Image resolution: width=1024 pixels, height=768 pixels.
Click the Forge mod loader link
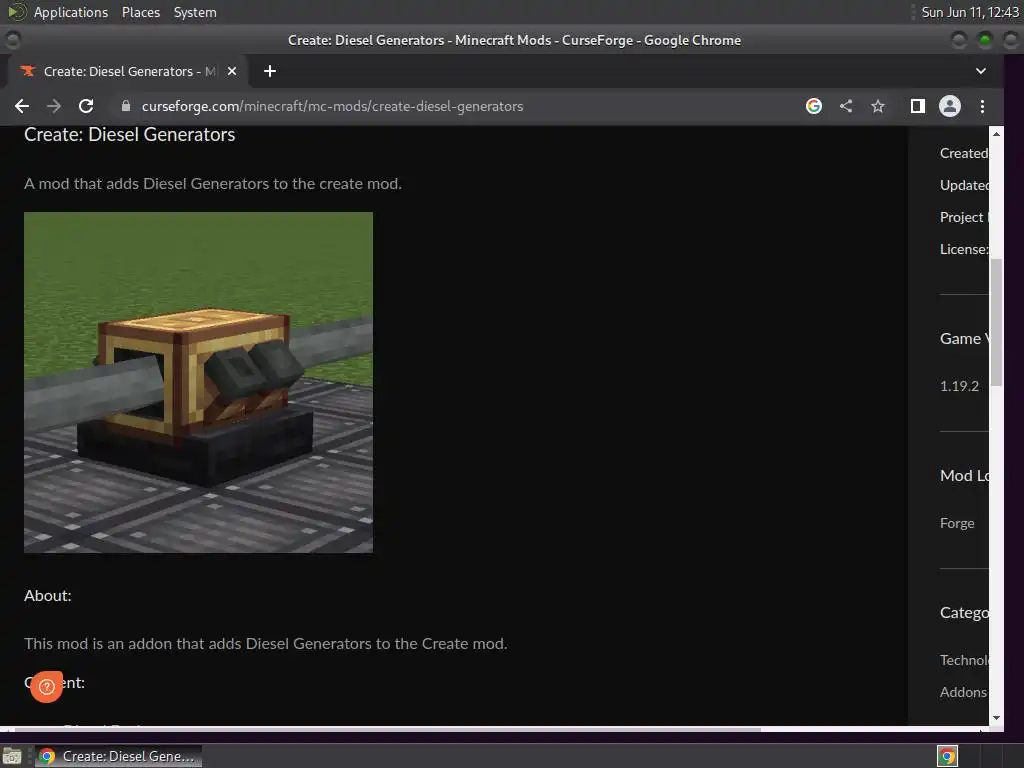pos(957,523)
